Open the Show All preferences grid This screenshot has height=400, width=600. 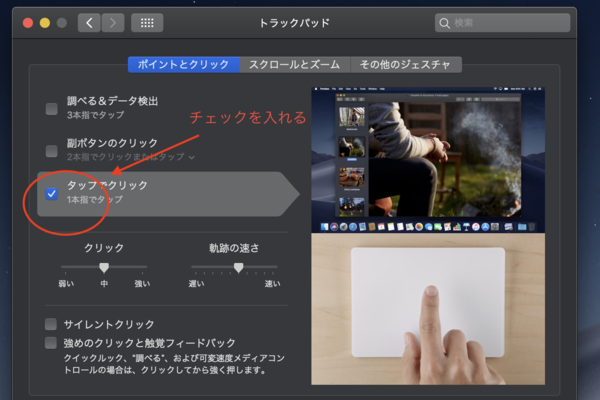(147, 22)
